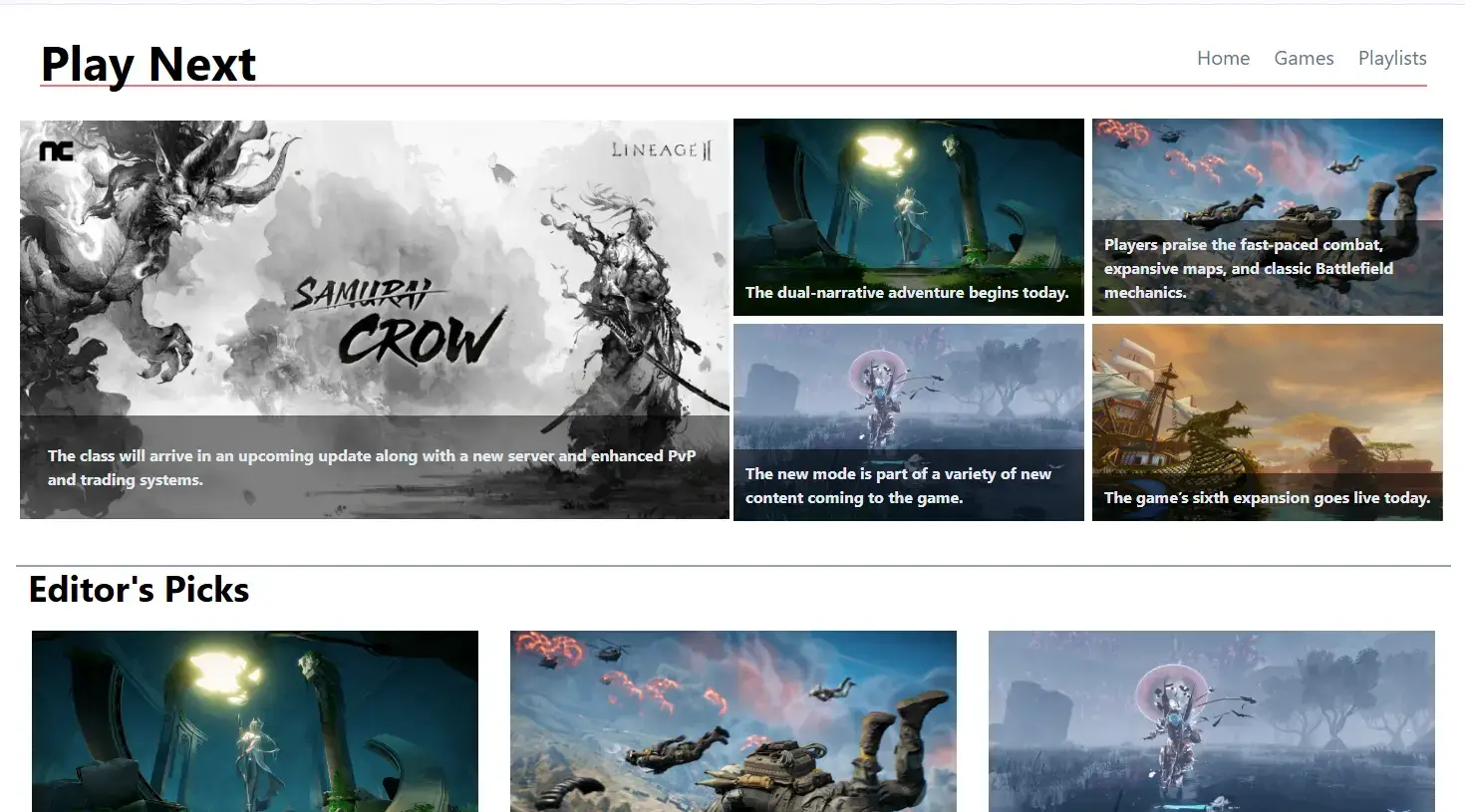Open the Samurai Crow featured article
Viewport: 1465px width, 812px height.
(374, 299)
